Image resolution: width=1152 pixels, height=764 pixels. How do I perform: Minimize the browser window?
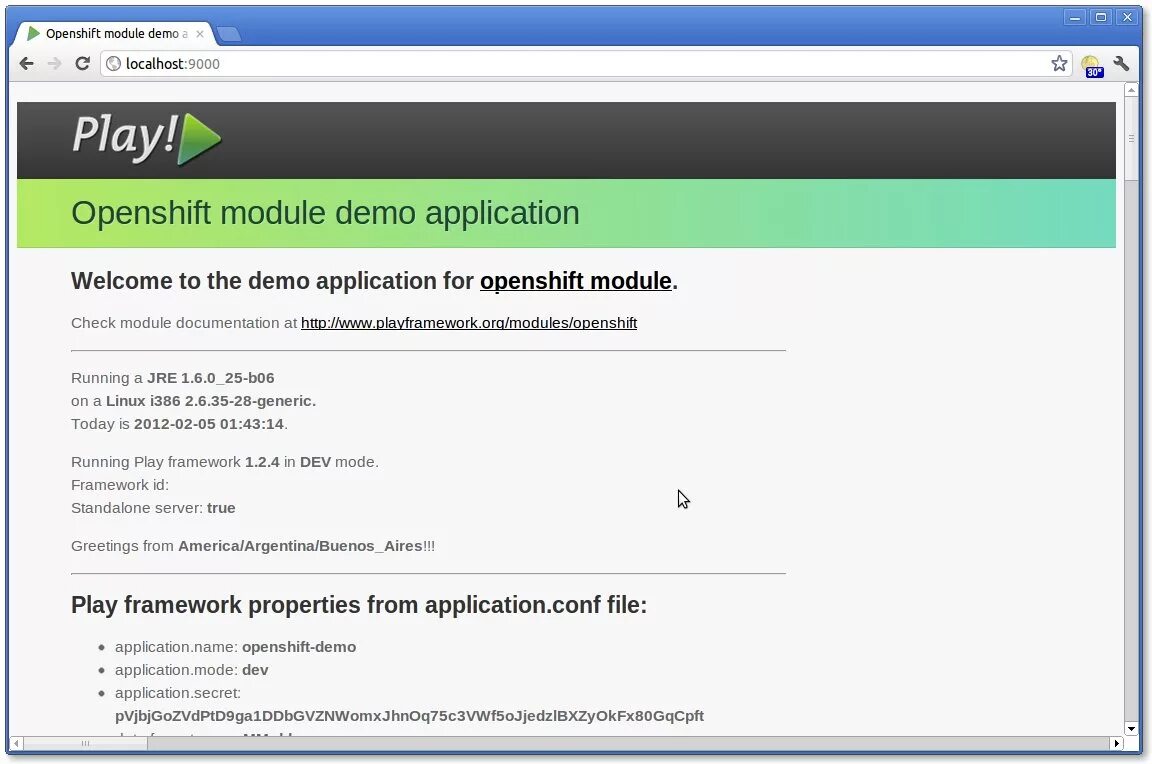click(1075, 17)
